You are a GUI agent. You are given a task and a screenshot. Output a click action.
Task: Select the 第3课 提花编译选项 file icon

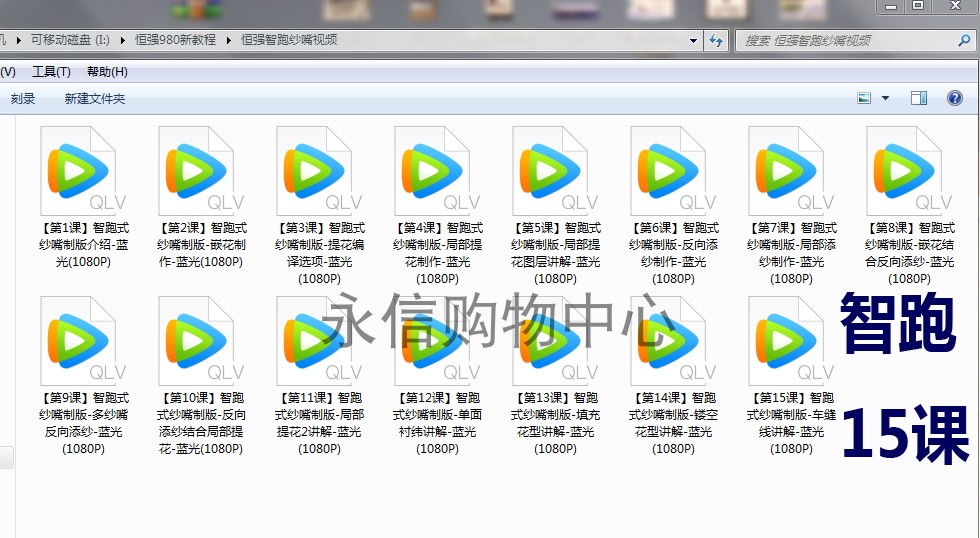(319, 171)
